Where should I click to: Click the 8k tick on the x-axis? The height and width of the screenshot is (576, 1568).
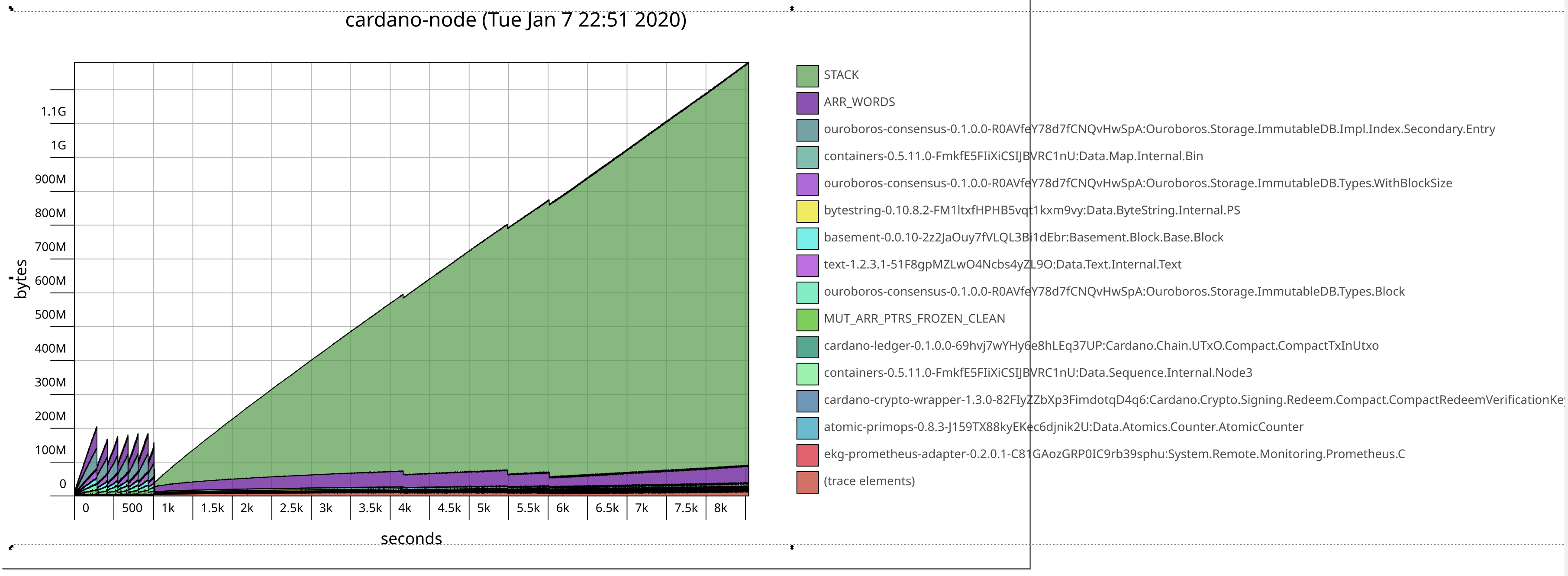(720, 508)
